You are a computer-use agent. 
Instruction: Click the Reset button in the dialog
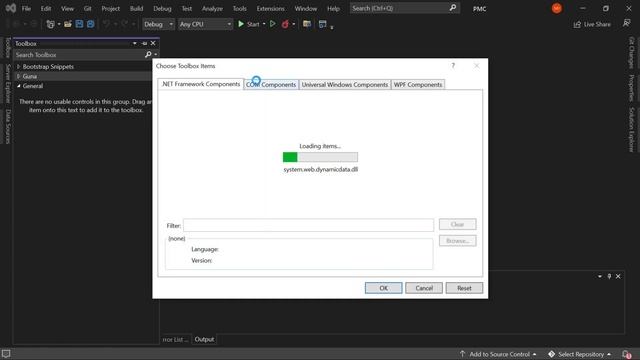pos(464,288)
